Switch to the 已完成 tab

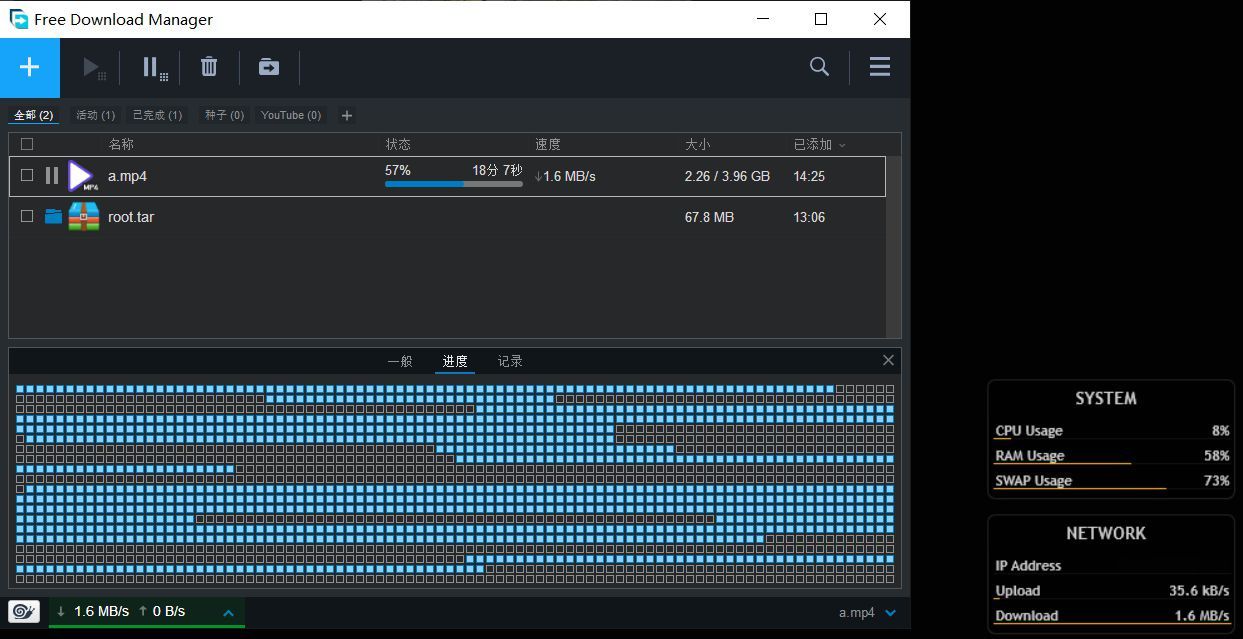coord(157,114)
